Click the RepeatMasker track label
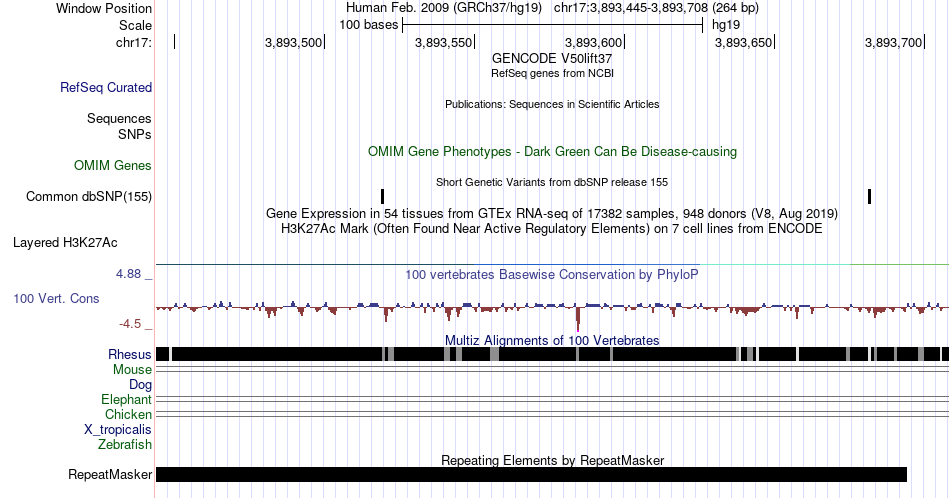 coord(110,474)
